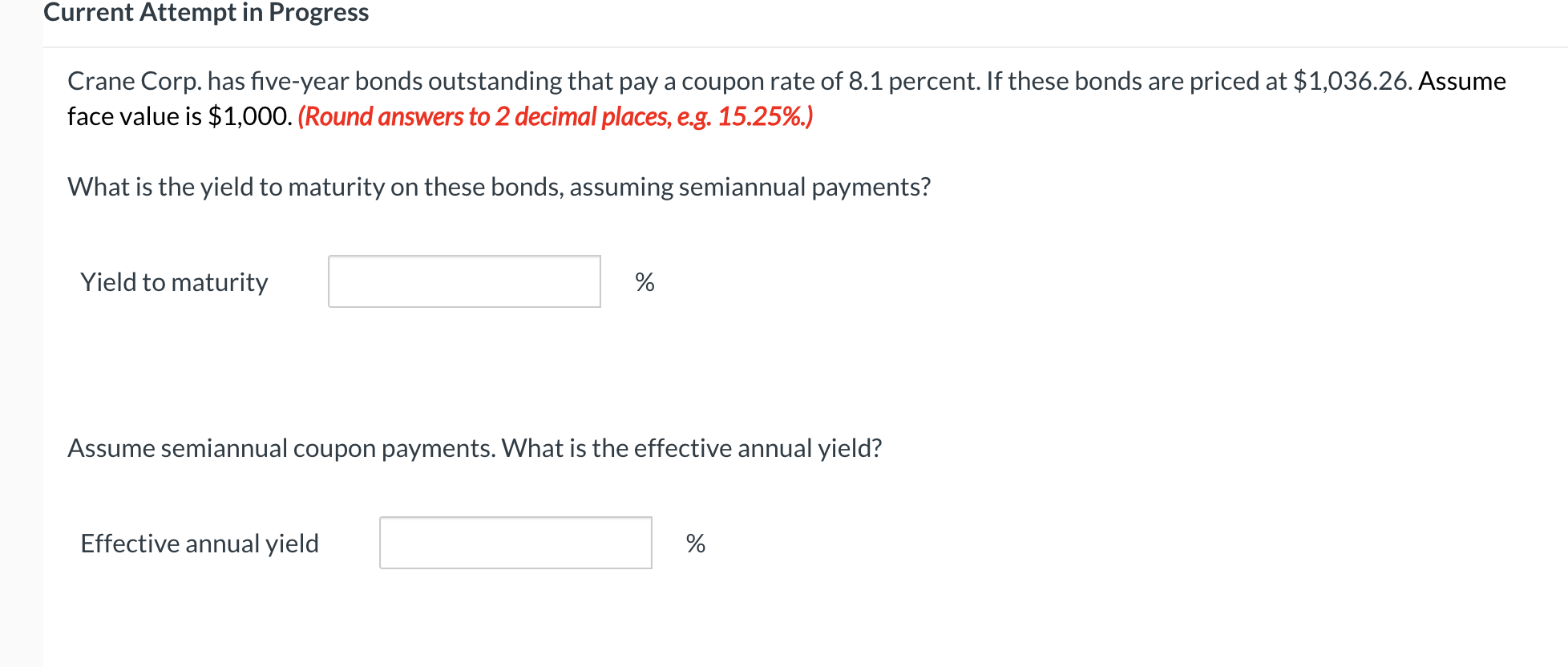
Task: Click the Effective annual yield label
Action: click(x=200, y=544)
